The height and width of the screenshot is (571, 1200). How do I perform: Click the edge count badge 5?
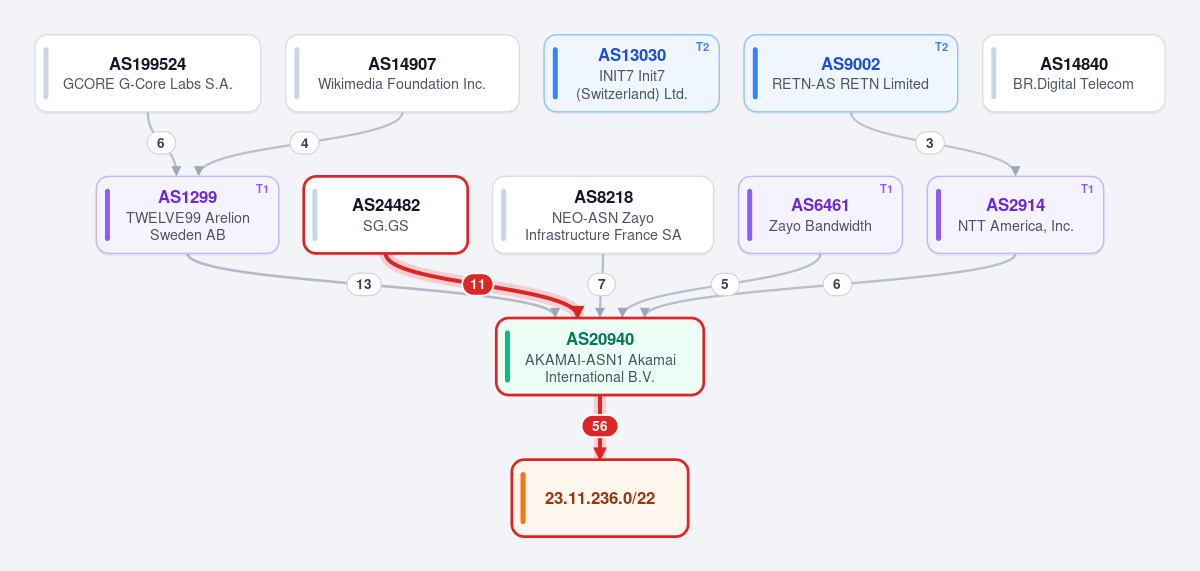click(x=725, y=285)
